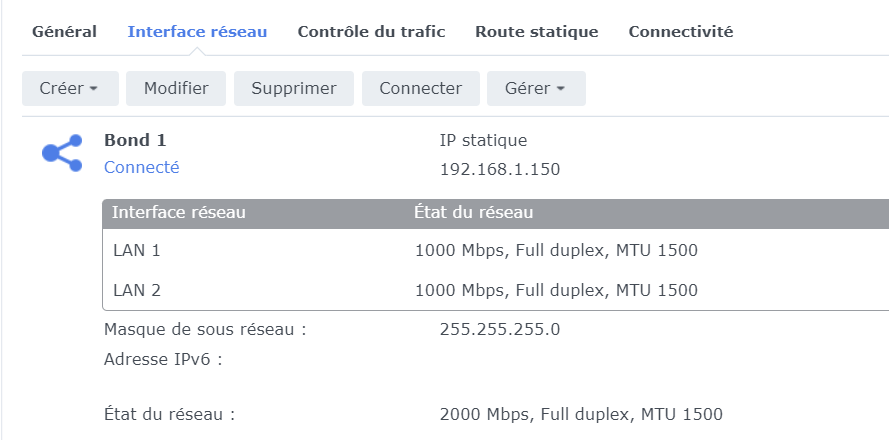Click the subnet mask value 255.255.255.0
889x440 pixels.
501,329
